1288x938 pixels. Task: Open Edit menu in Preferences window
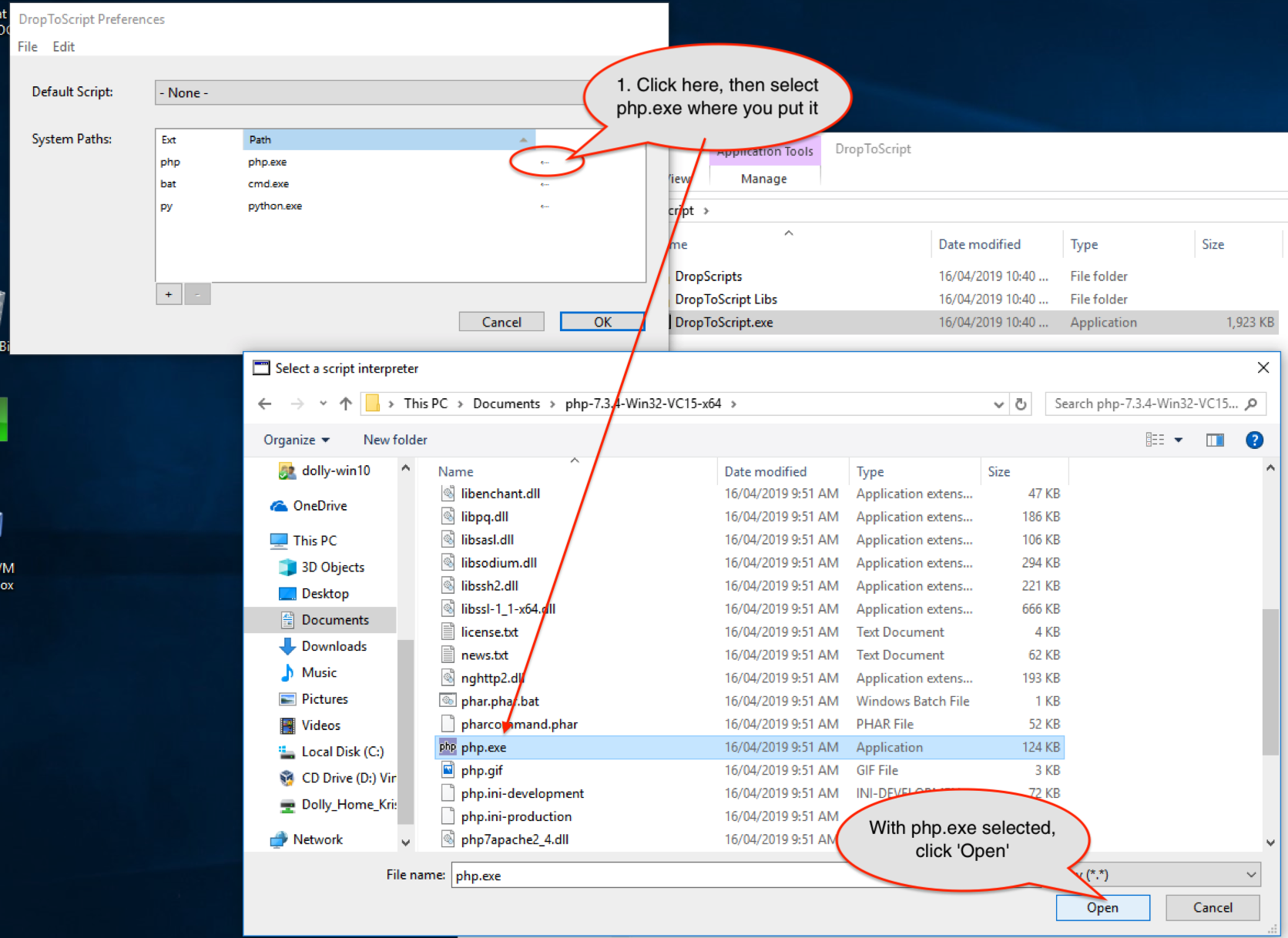point(63,47)
